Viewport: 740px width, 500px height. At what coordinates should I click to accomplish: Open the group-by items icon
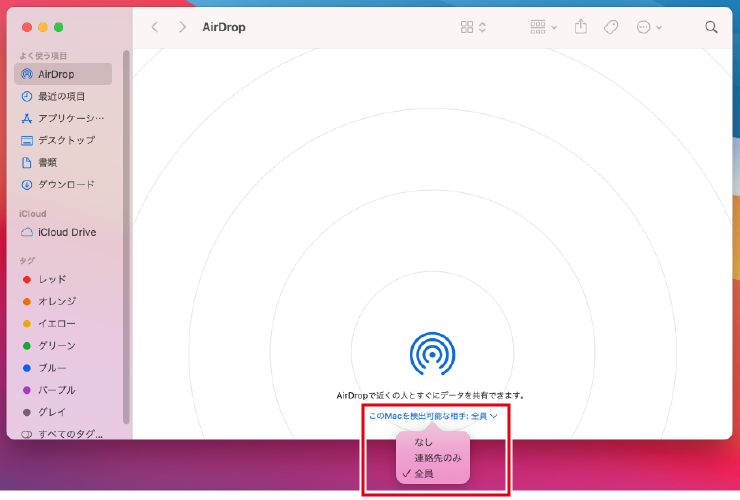tap(538, 27)
